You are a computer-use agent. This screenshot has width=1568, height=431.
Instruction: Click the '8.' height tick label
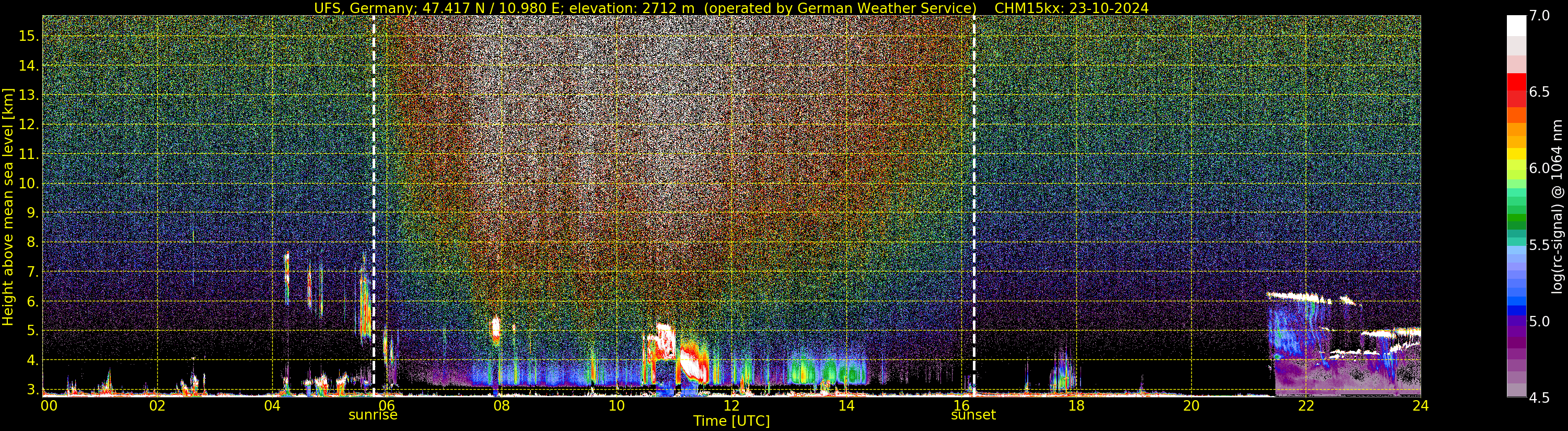pos(32,243)
